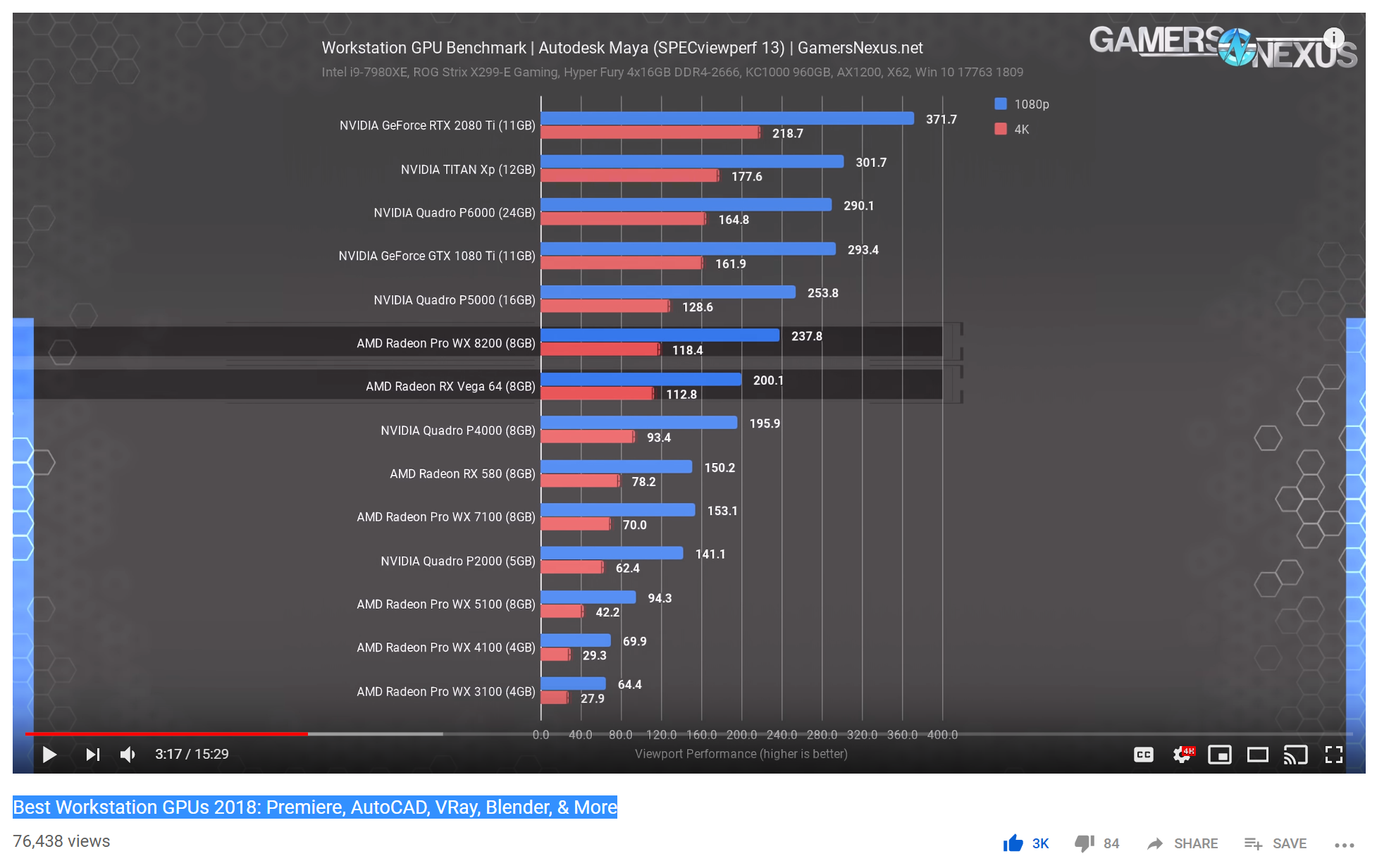
Task: Click the 1080p blue legend swatch
Action: [x=1001, y=104]
